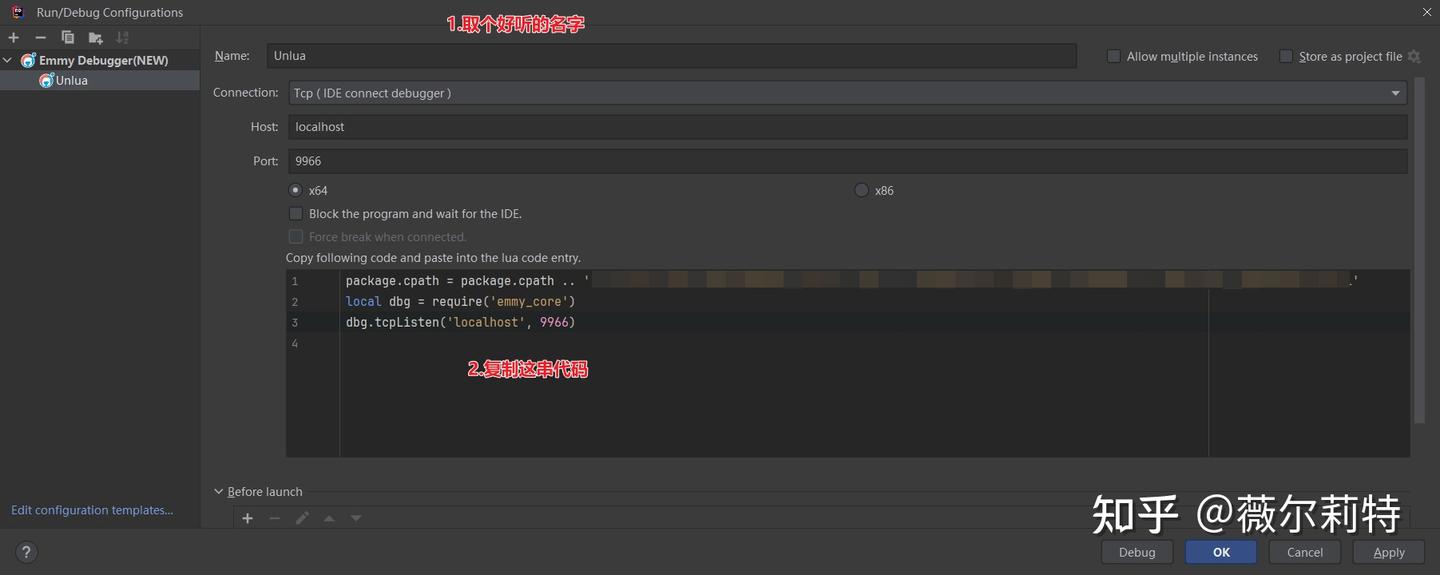Copy configuration via the duplicate icon
The height and width of the screenshot is (575, 1440).
[x=68, y=37]
